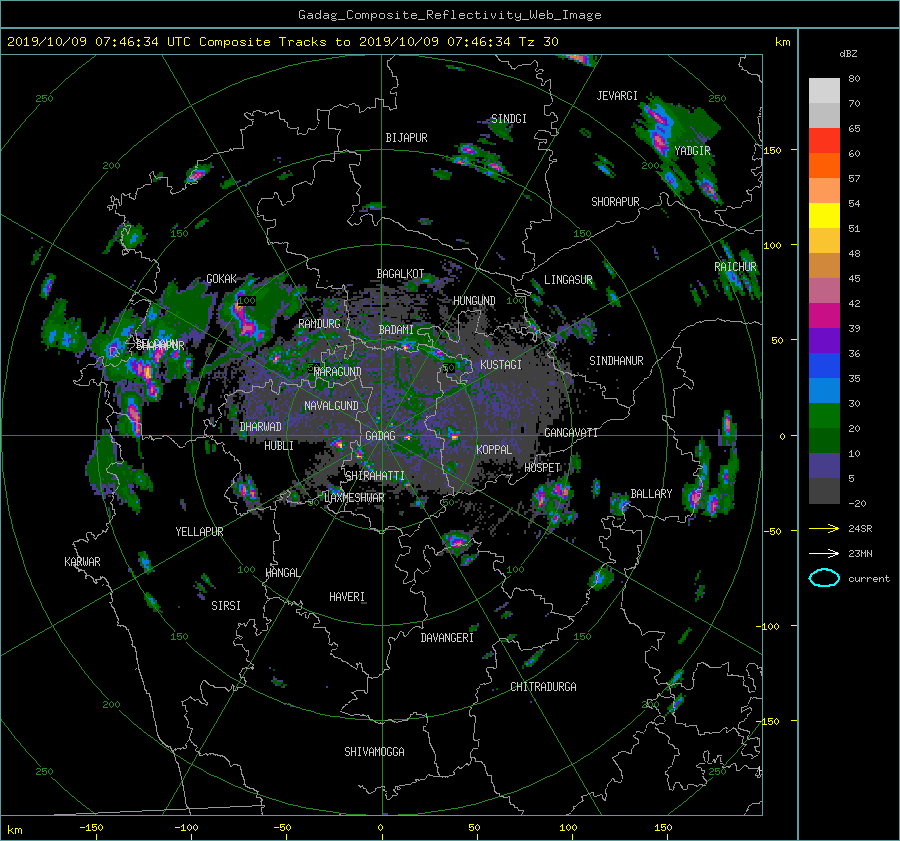Click the BIJAPUR city label
Viewport: 900px width, 841px height.
406,138
